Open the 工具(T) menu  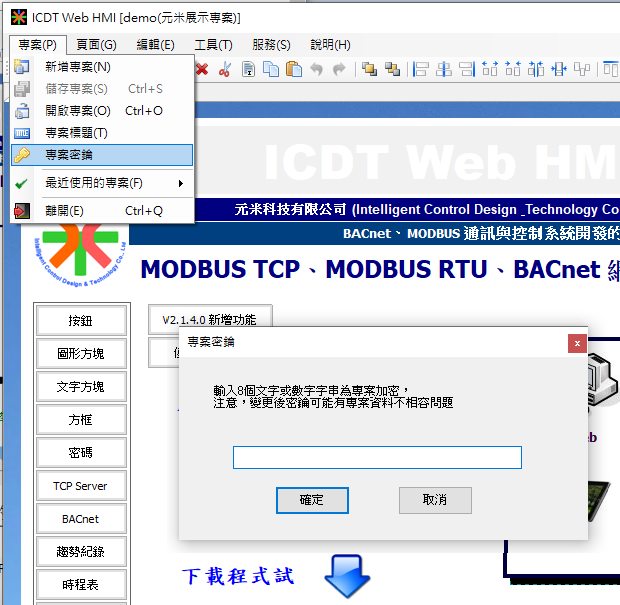pyautogui.click(x=213, y=45)
